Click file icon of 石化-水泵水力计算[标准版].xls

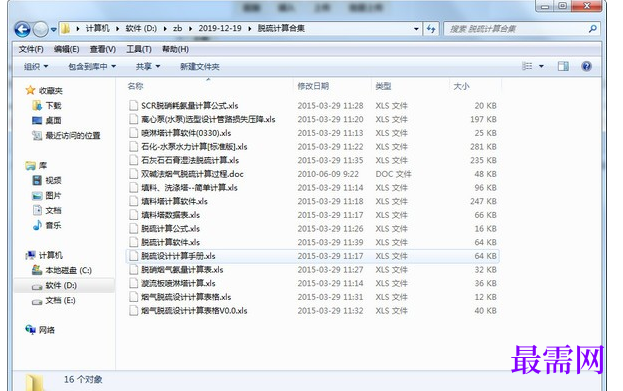pyautogui.click(x=134, y=147)
